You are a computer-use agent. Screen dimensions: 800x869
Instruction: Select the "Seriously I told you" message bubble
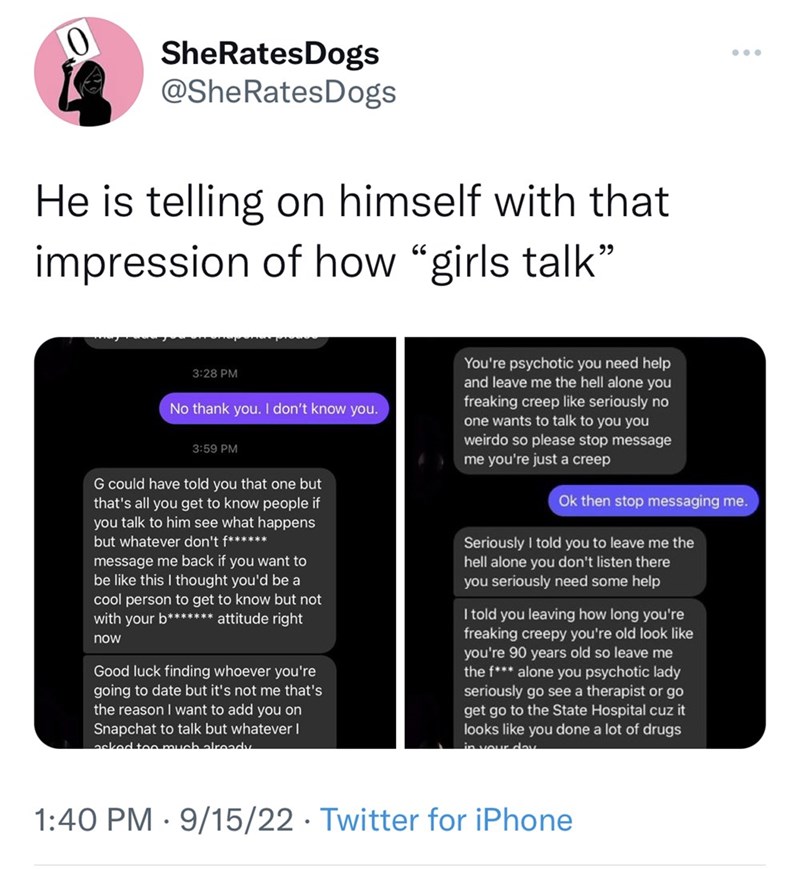pyautogui.click(x=577, y=562)
